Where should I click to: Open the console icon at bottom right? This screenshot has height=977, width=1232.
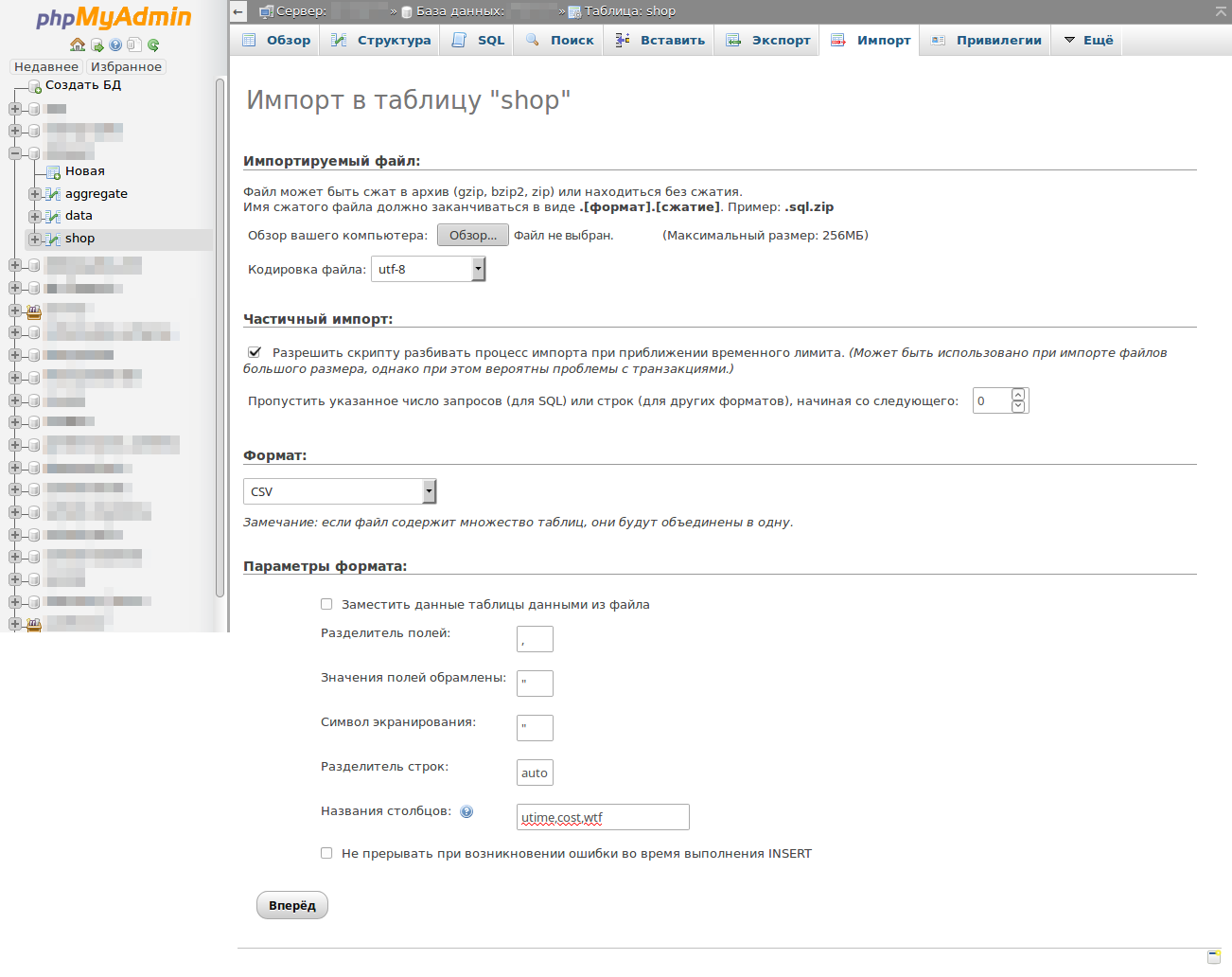1214,957
